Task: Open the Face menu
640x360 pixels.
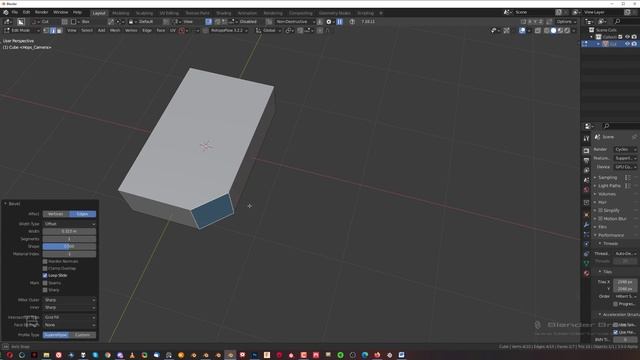Action: point(161,31)
